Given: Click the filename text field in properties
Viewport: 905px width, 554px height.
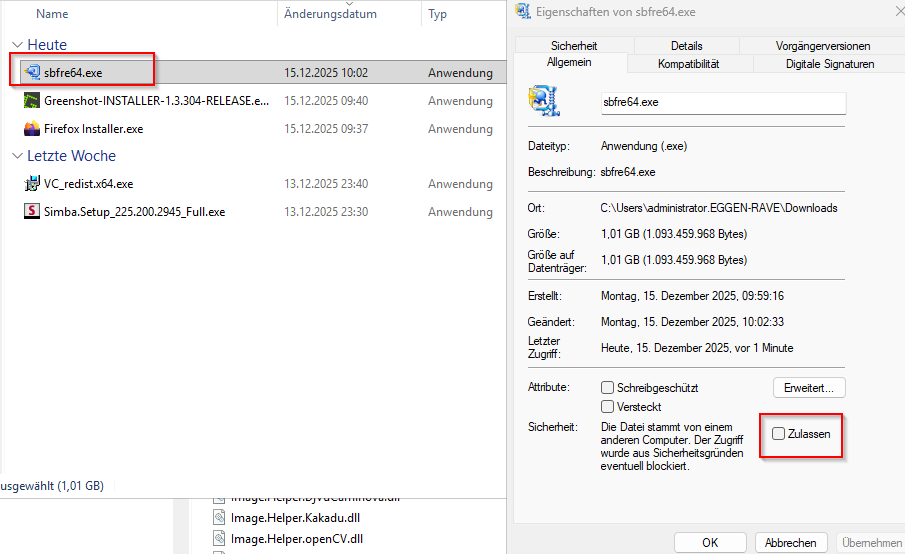Looking at the screenshot, I should pyautogui.click(x=723, y=102).
